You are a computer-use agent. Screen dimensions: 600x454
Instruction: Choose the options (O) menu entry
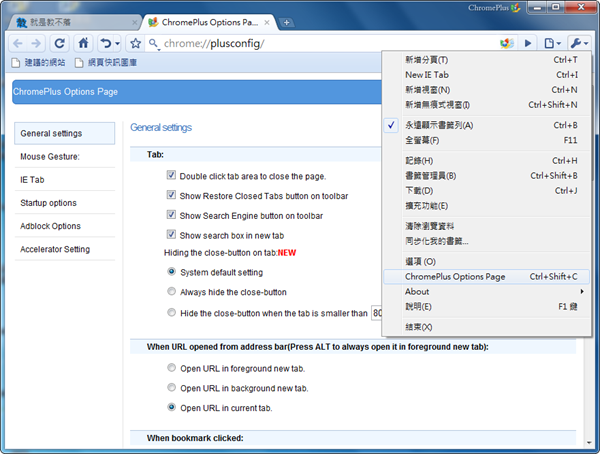(x=486, y=262)
